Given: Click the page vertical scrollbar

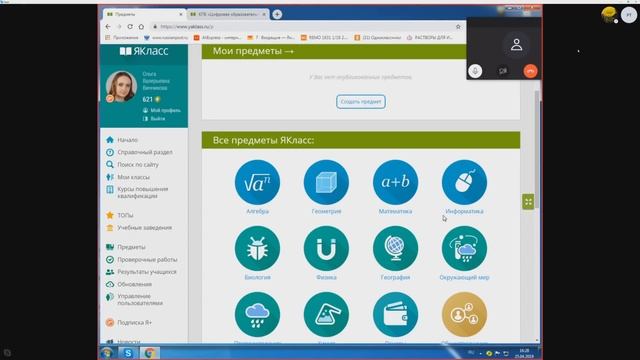Looking at the screenshot, I should click(x=537, y=149).
